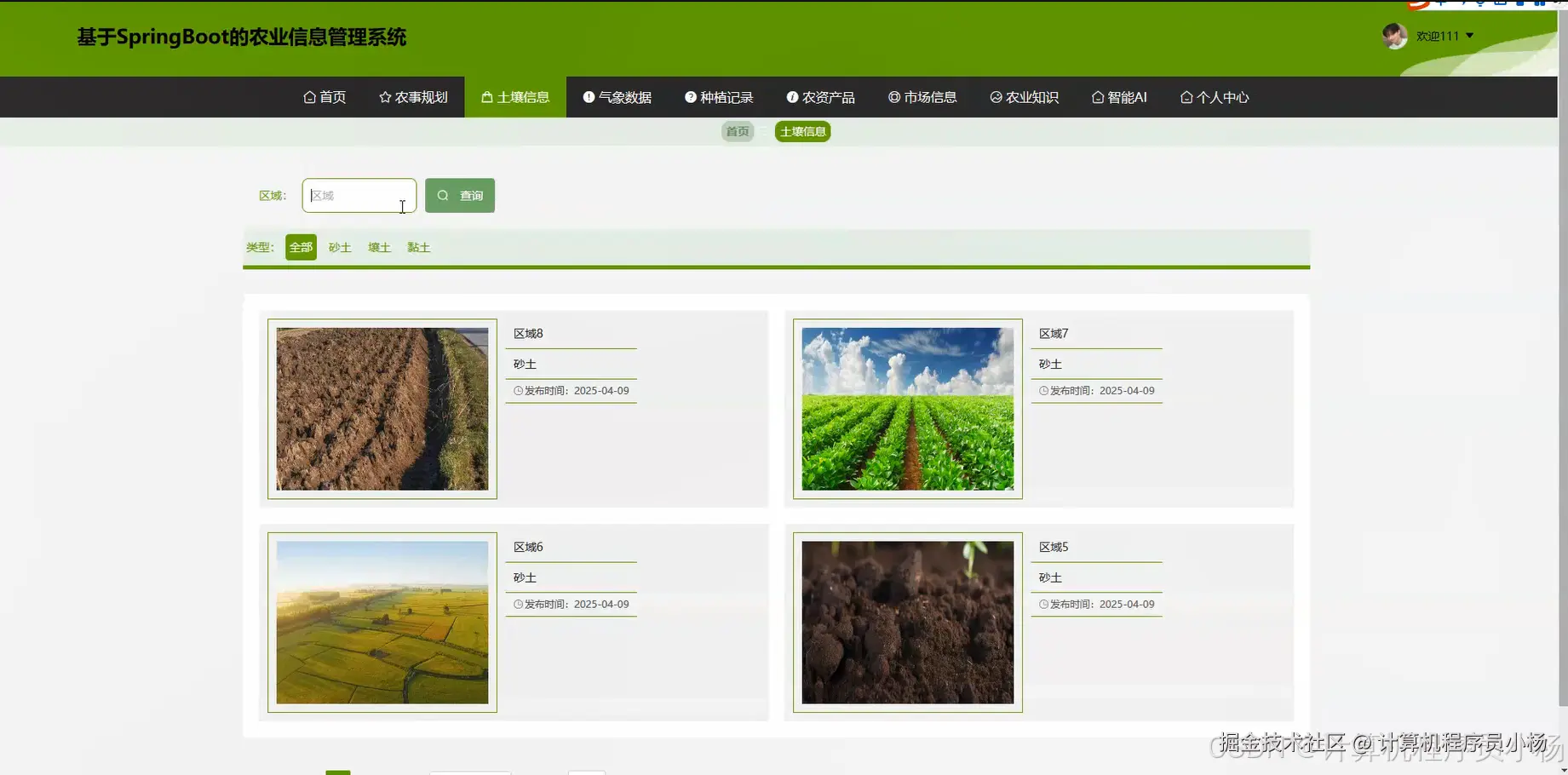Image resolution: width=1568 pixels, height=775 pixels.
Task: Open 气象数据 from the navigation bar
Action: pyautogui.click(x=617, y=97)
